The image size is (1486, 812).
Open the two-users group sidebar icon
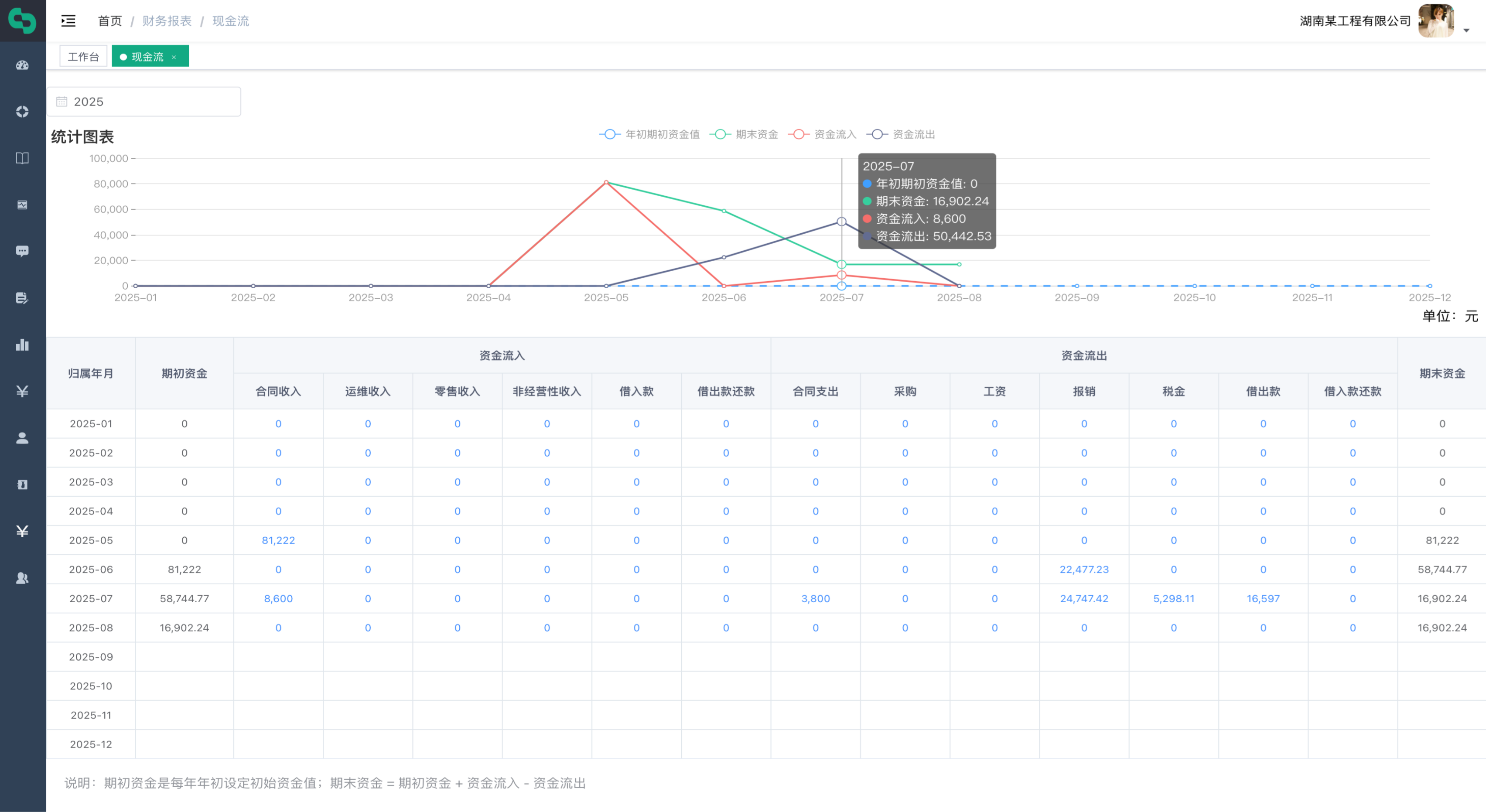tap(23, 578)
